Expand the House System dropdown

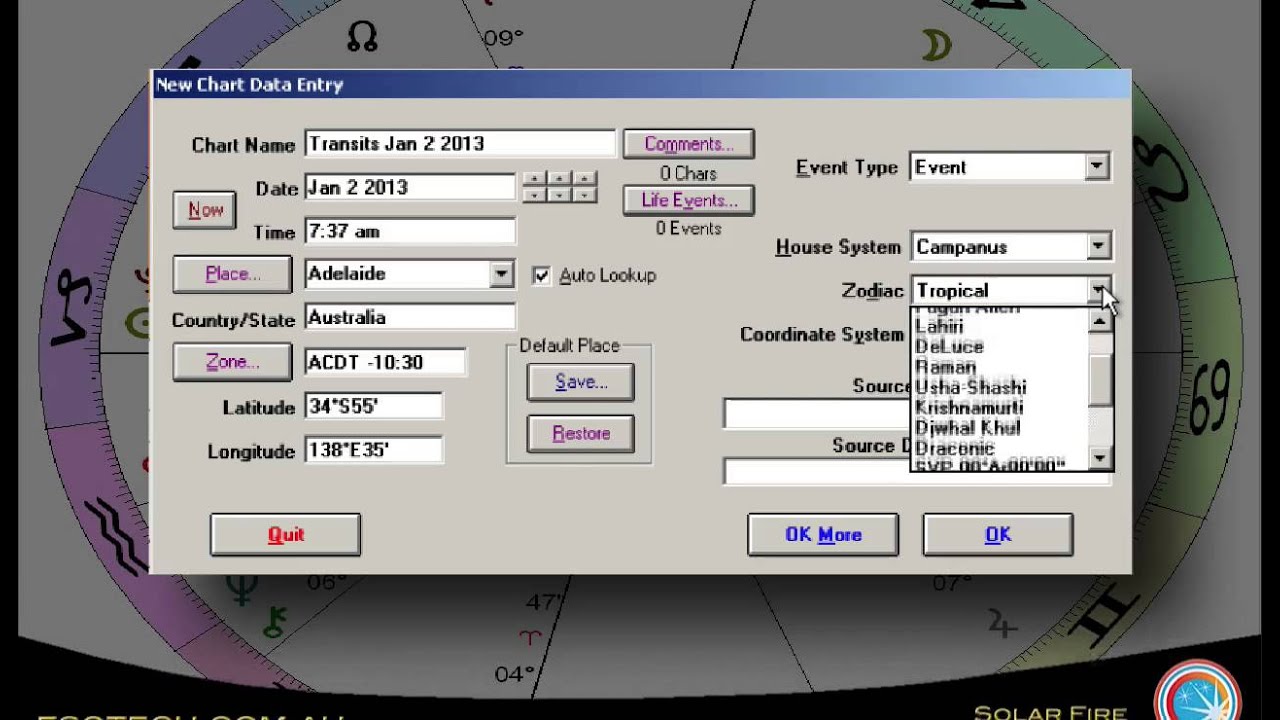click(x=1098, y=246)
